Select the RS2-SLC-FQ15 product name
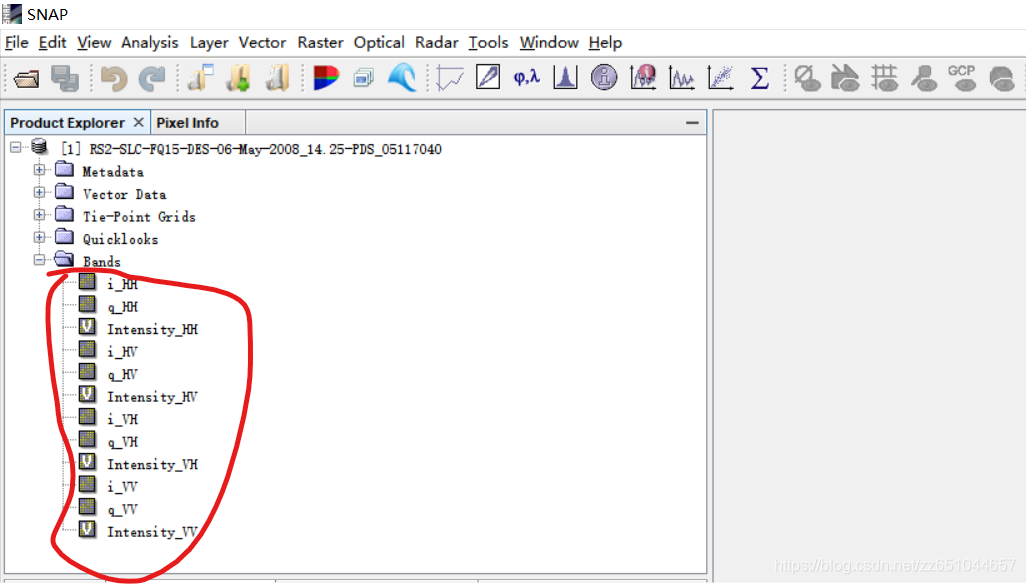Screen dimensions: 1026x584 pyautogui.click(x=266, y=149)
